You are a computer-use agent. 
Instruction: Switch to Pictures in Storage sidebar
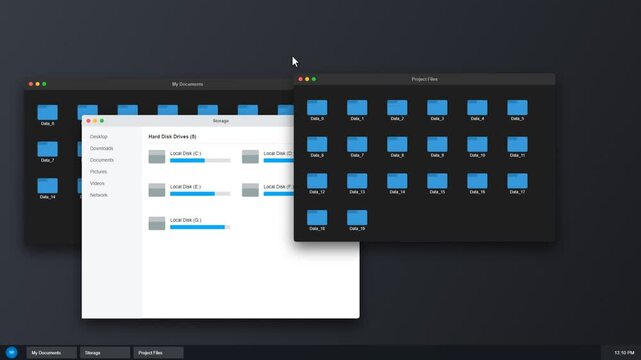tap(99, 172)
